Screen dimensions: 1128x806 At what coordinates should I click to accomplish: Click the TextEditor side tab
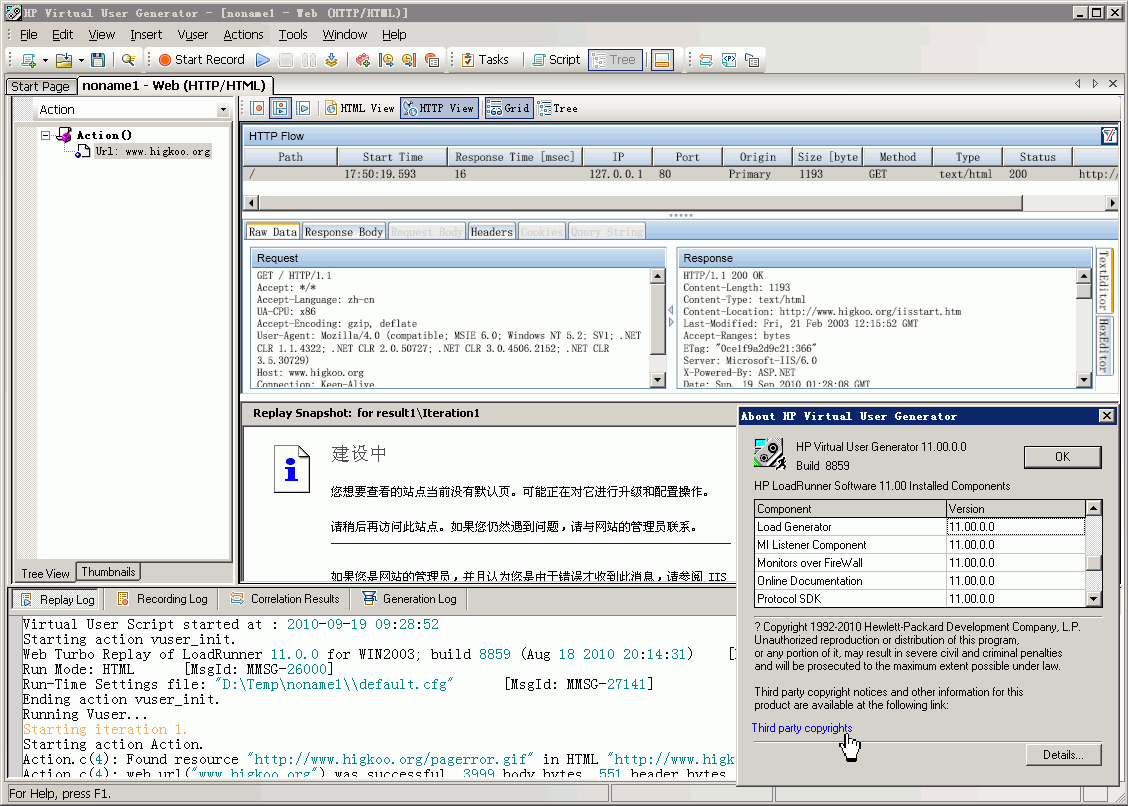(x=1104, y=281)
